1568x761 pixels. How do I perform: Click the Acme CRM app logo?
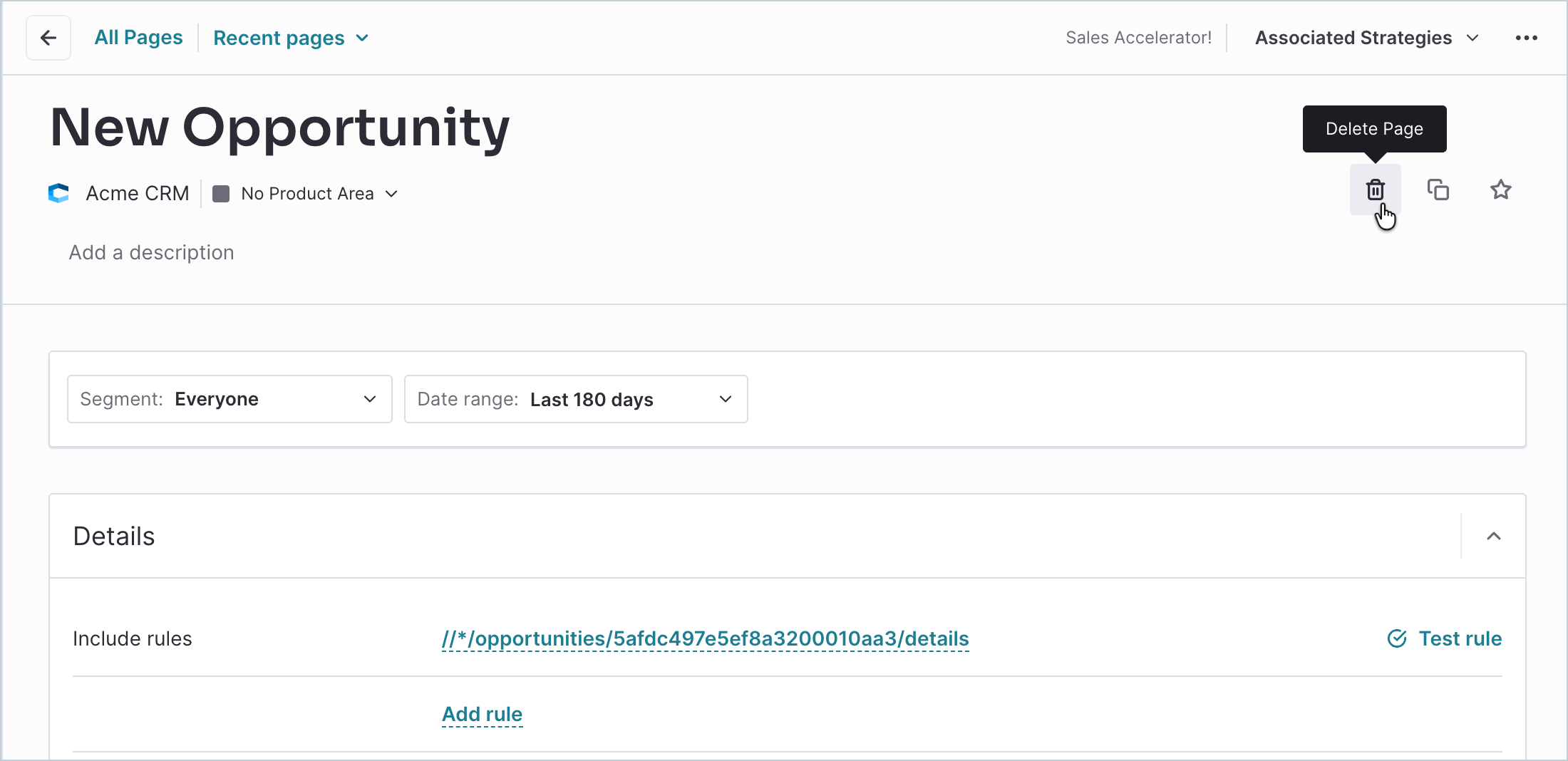click(58, 193)
